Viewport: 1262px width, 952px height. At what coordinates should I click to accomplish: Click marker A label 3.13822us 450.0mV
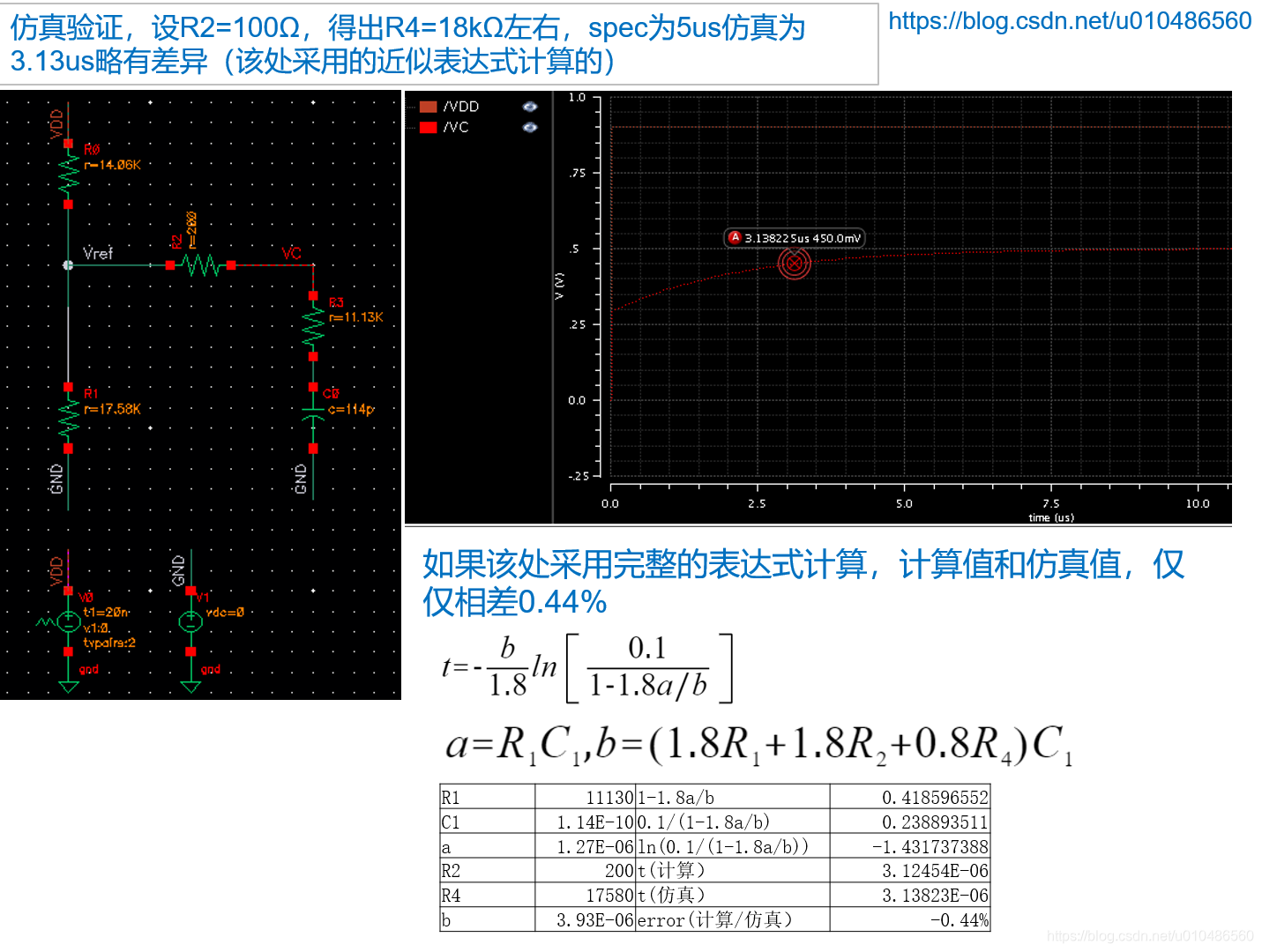tap(795, 238)
